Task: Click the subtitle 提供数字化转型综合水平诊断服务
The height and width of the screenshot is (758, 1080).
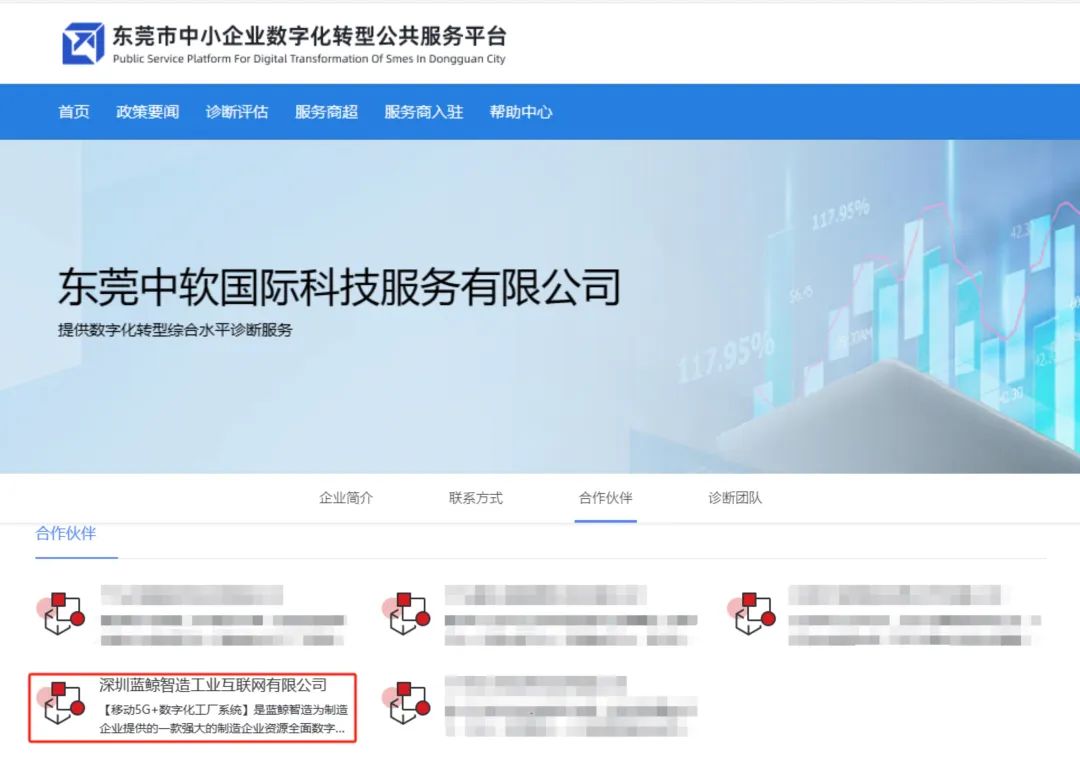Action: (175, 330)
